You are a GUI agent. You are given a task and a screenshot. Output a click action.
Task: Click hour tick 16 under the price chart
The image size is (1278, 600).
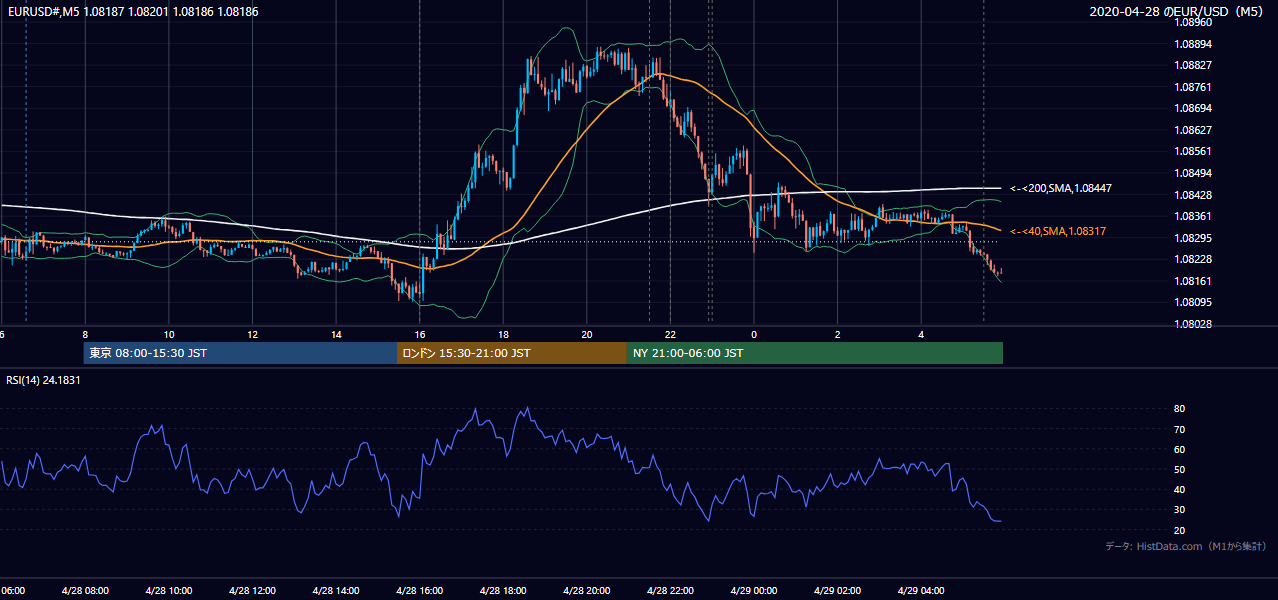(x=420, y=334)
